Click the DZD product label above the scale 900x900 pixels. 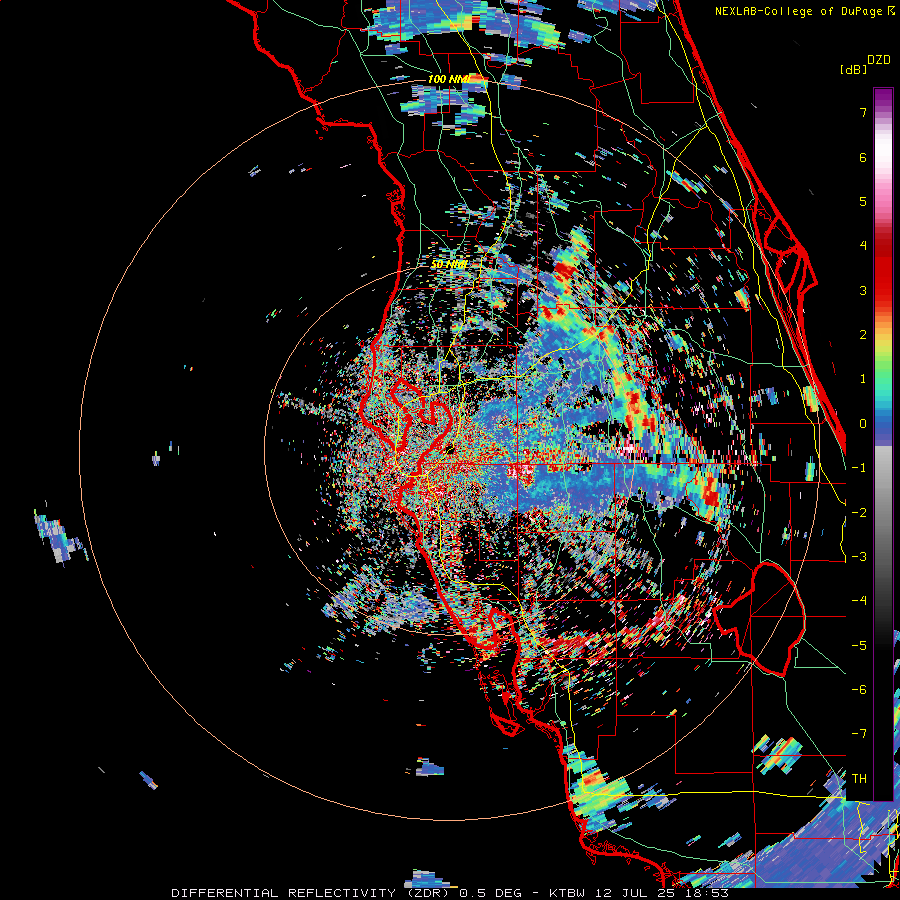(x=879, y=60)
